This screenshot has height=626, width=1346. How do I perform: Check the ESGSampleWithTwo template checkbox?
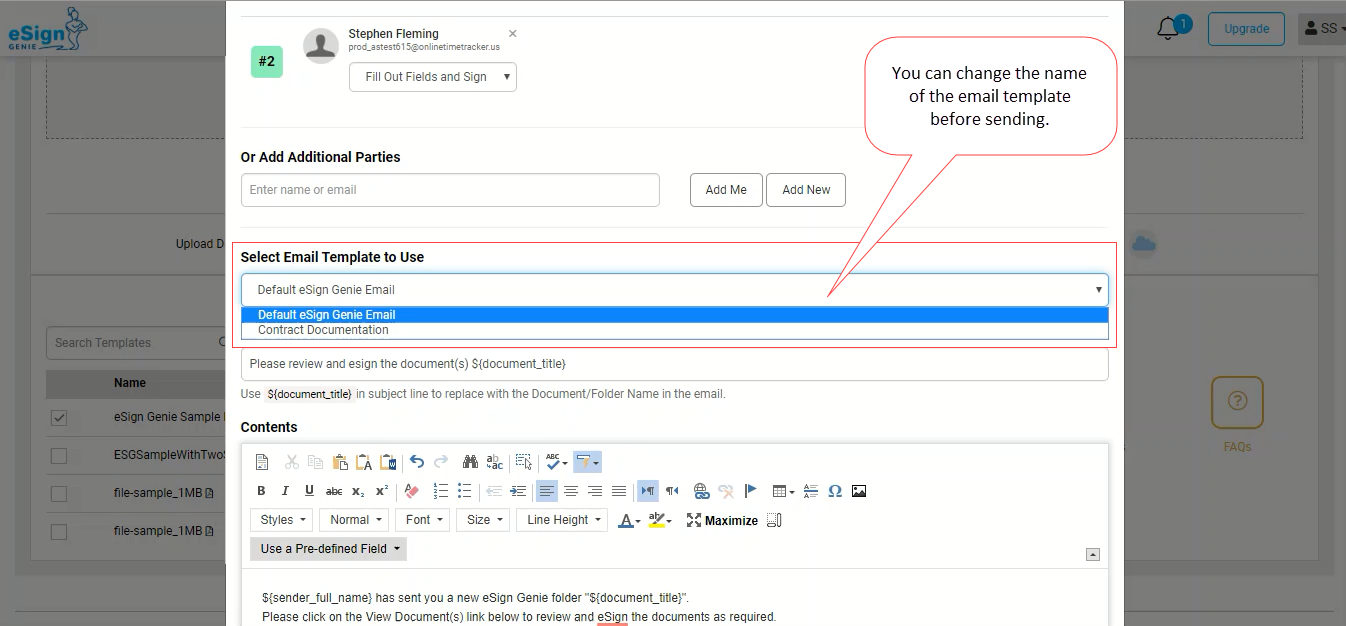click(59, 456)
